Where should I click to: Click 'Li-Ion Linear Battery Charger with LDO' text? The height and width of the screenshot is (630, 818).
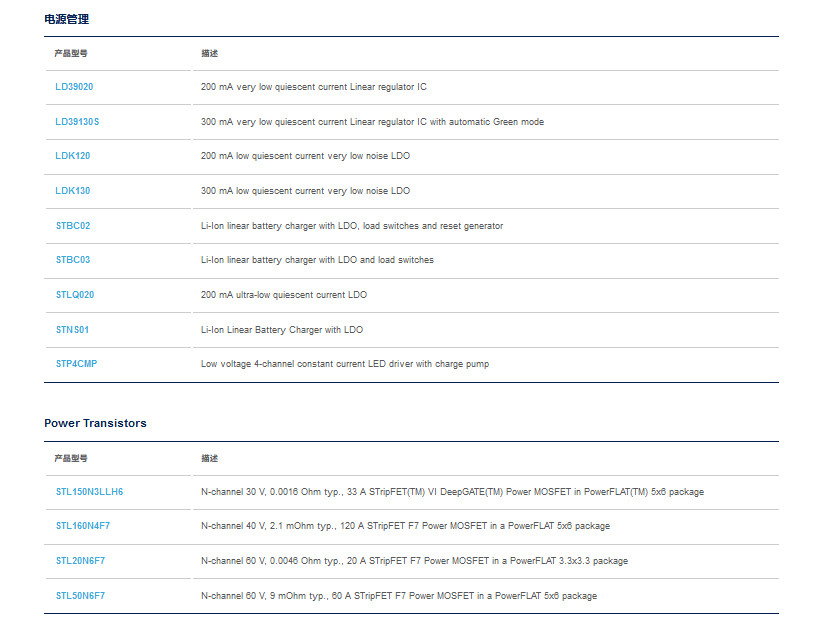coord(282,330)
